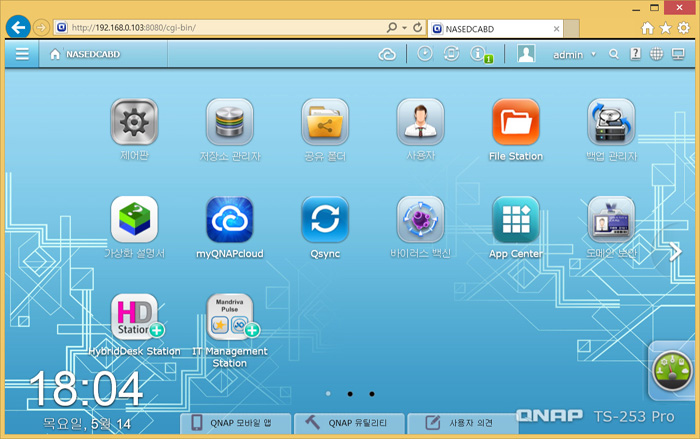Open the QNAP 유틸리티 tab
Viewport: 700px width, 439px height.
(x=349, y=423)
